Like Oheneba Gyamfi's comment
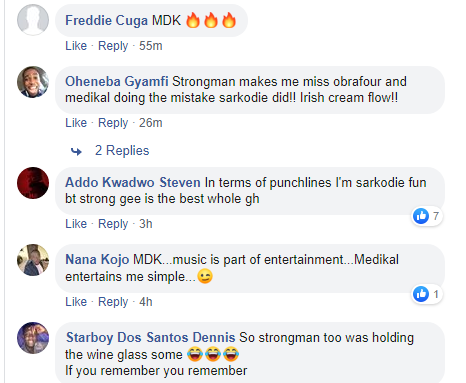Screen dimensions: 466x383 coord(76,123)
